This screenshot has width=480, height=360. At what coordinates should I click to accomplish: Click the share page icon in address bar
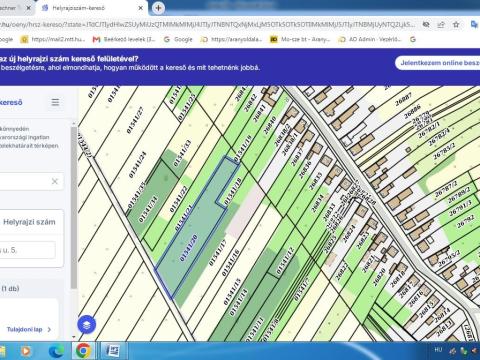441,25
